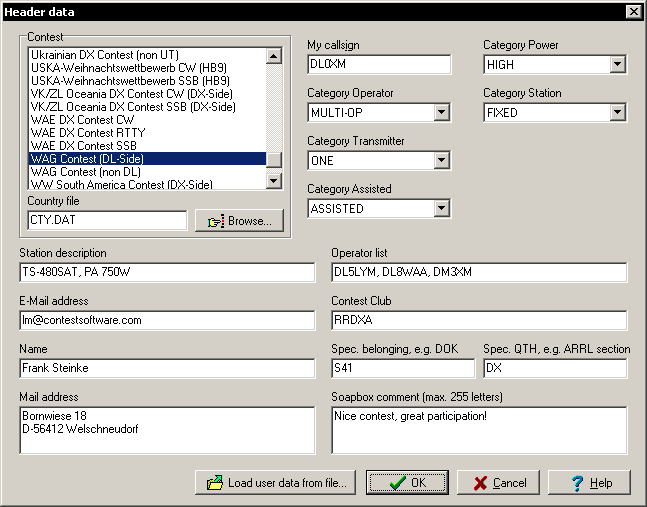Close the Header data dialog

point(633,11)
